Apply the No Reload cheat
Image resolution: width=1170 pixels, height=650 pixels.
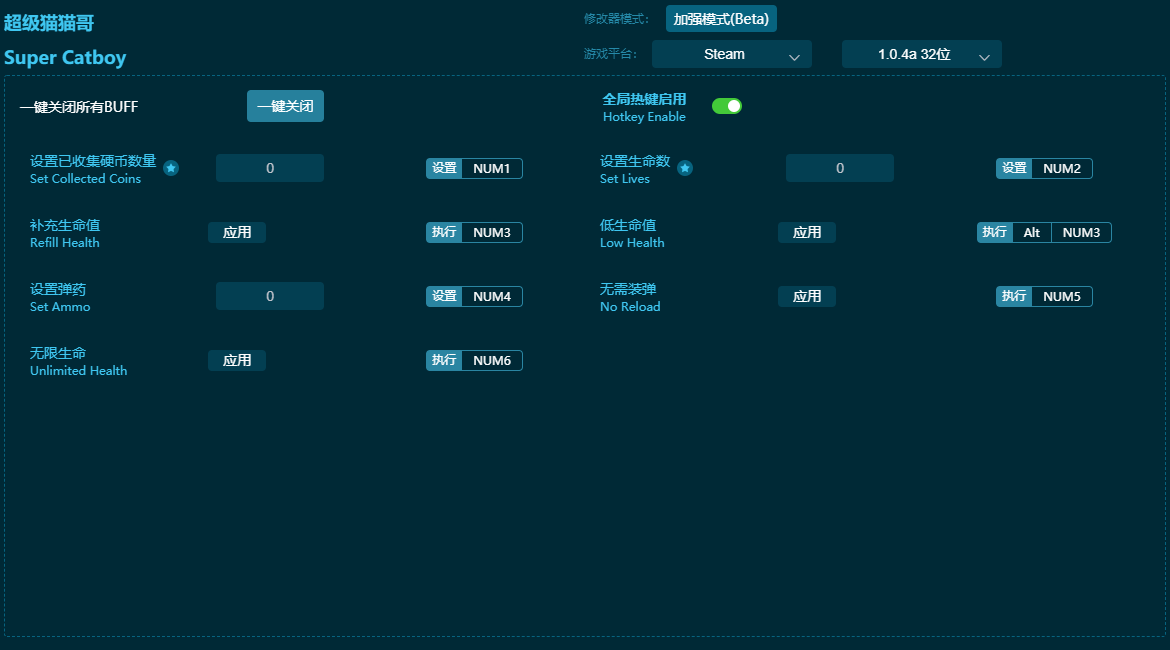(806, 296)
